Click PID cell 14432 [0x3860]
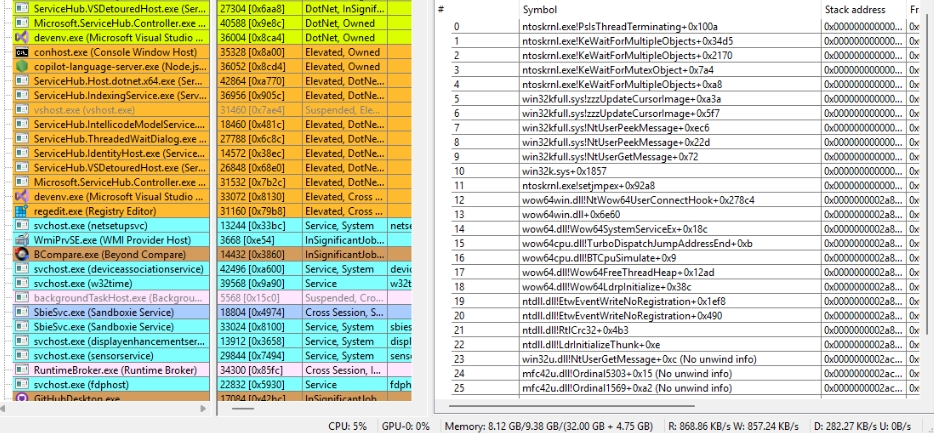Image resolution: width=934 pixels, height=433 pixels. [x=259, y=254]
